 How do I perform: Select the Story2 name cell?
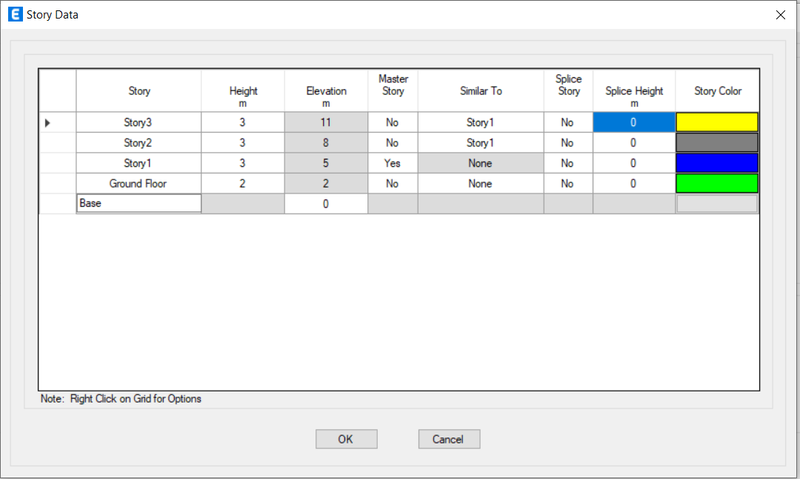pos(139,143)
